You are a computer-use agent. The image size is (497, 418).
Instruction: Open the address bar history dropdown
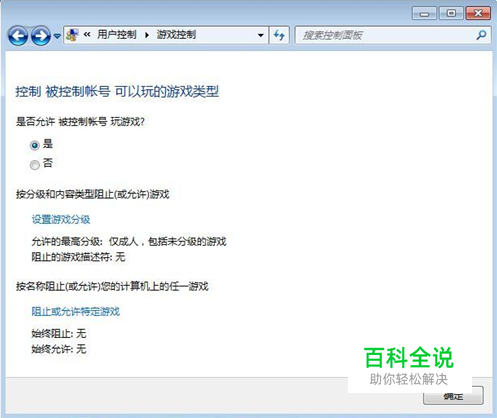(261, 35)
